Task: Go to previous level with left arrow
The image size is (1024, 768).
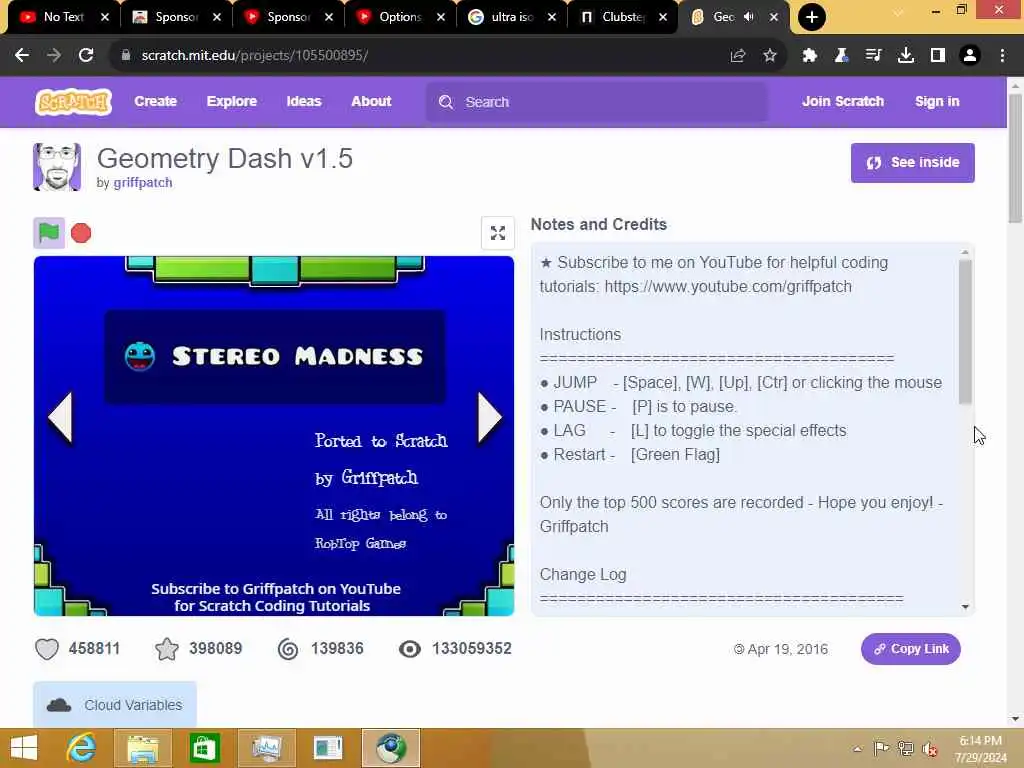Action: click(60, 418)
